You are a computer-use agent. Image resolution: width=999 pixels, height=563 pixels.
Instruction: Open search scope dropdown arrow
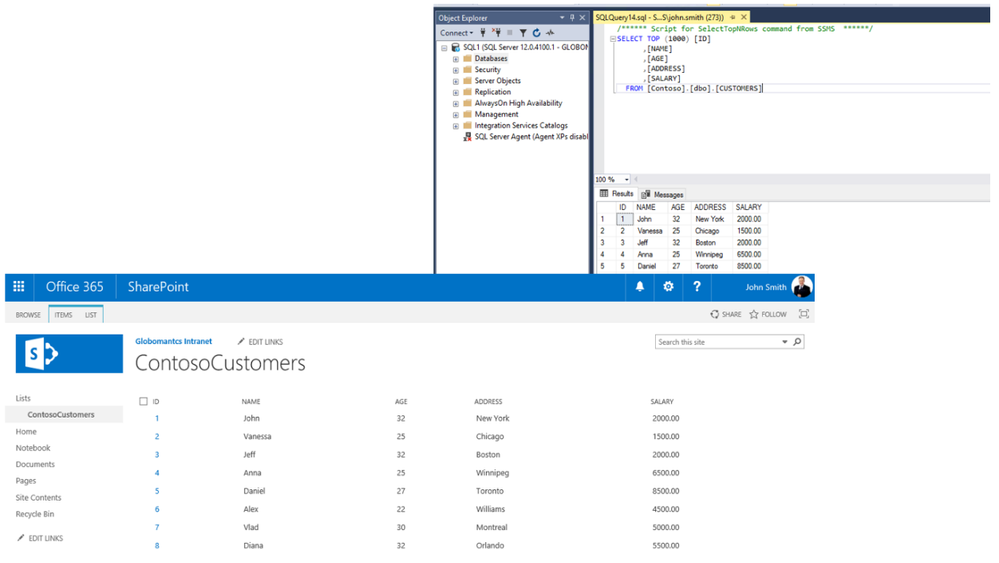tap(784, 342)
